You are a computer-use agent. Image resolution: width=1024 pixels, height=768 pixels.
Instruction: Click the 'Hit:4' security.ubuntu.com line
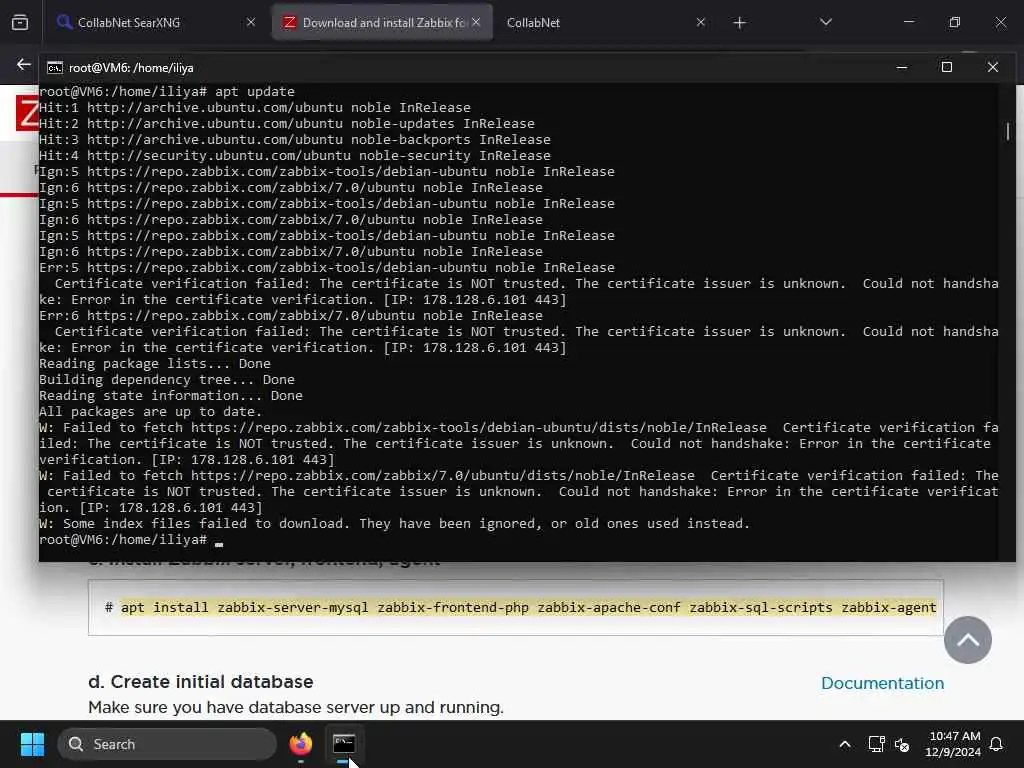point(295,155)
